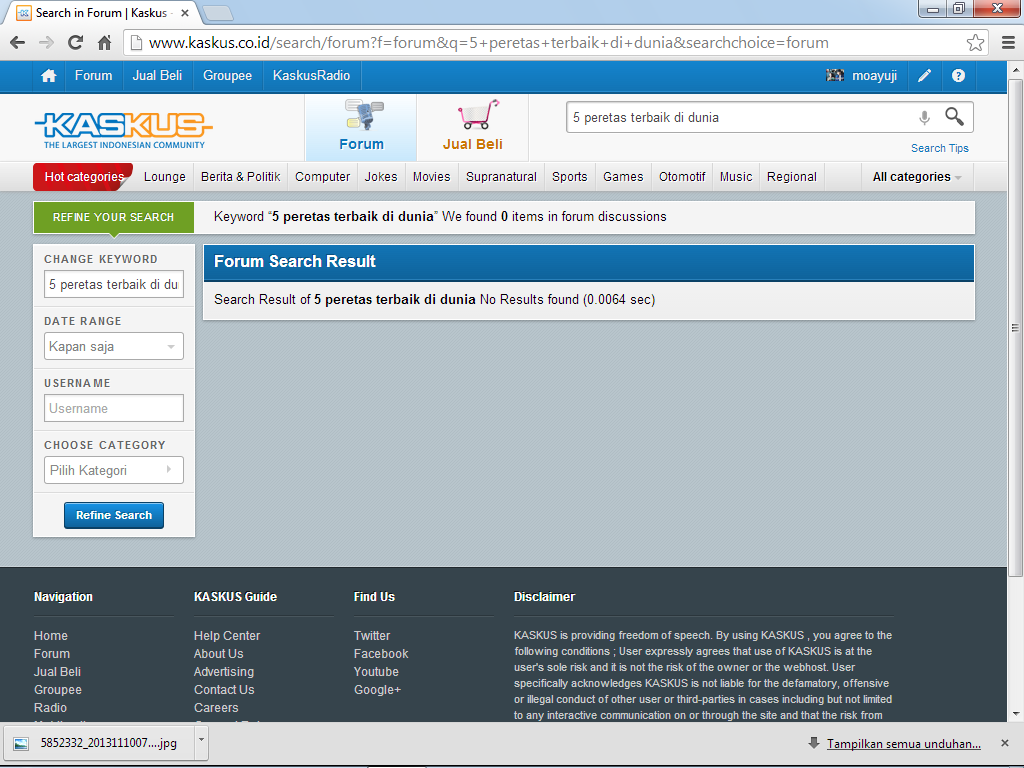The width and height of the screenshot is (1024, 768).
Task: Open a new browser tab
Action: (217, 13)
